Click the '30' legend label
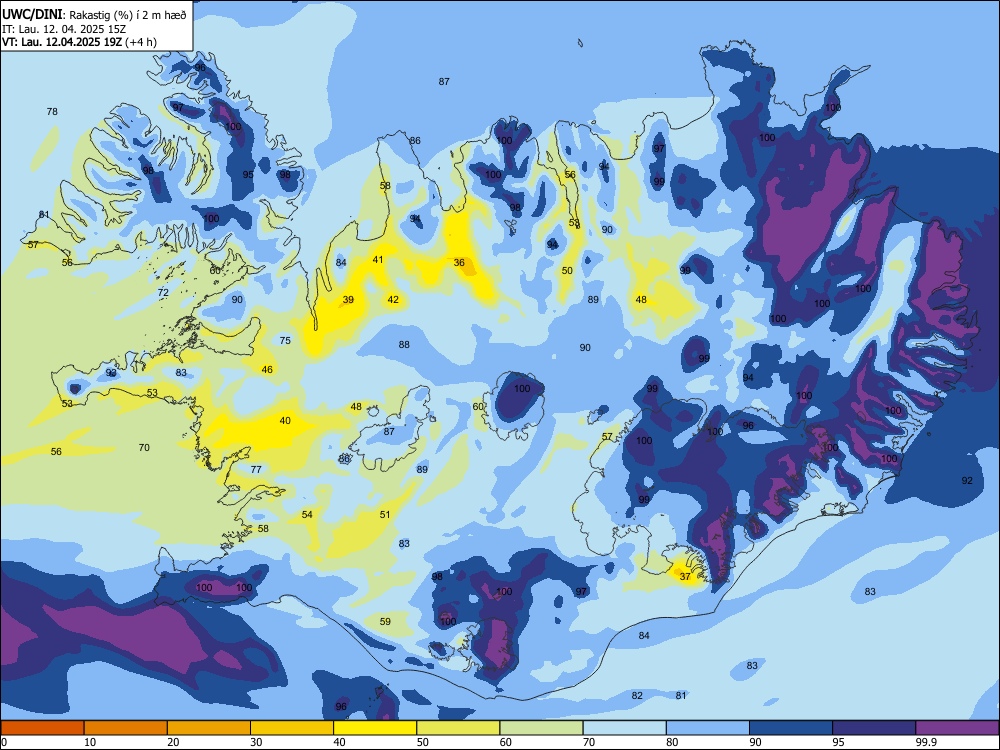This screenshot has height=750, width=1000. point(256,742)
